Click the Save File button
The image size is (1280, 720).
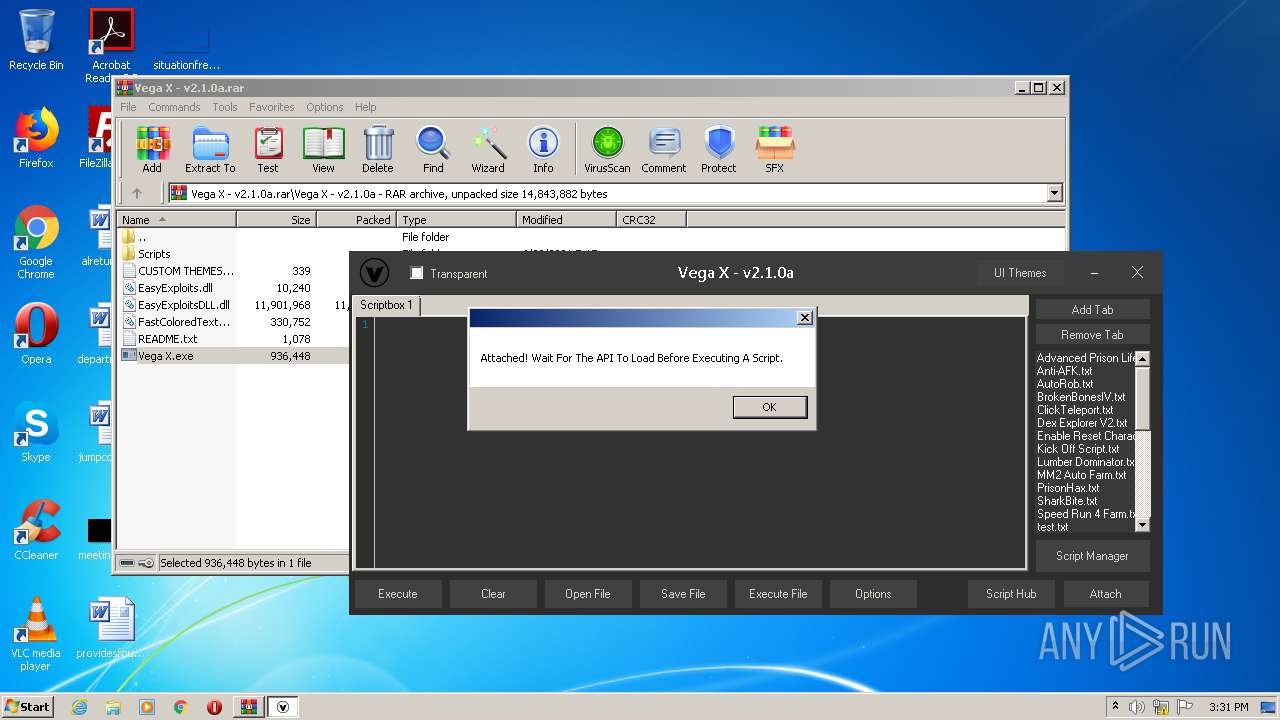683,594
